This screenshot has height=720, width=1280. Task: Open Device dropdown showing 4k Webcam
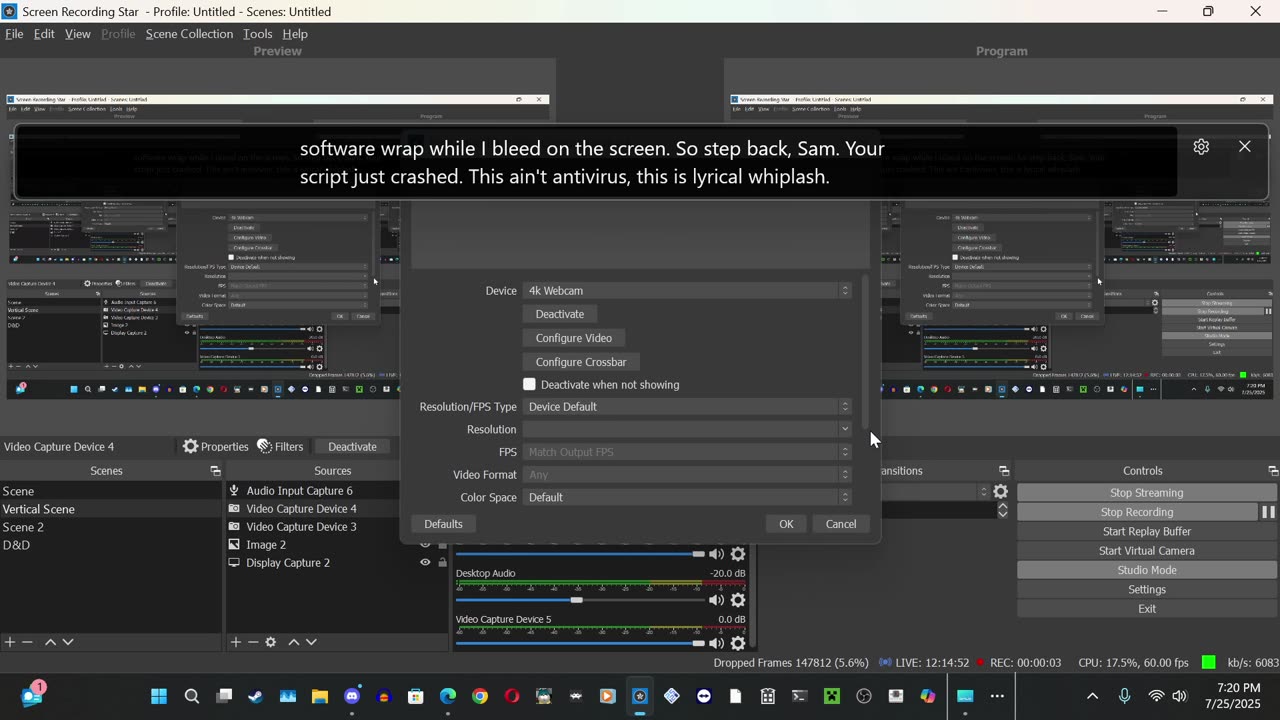pos(687,290)
